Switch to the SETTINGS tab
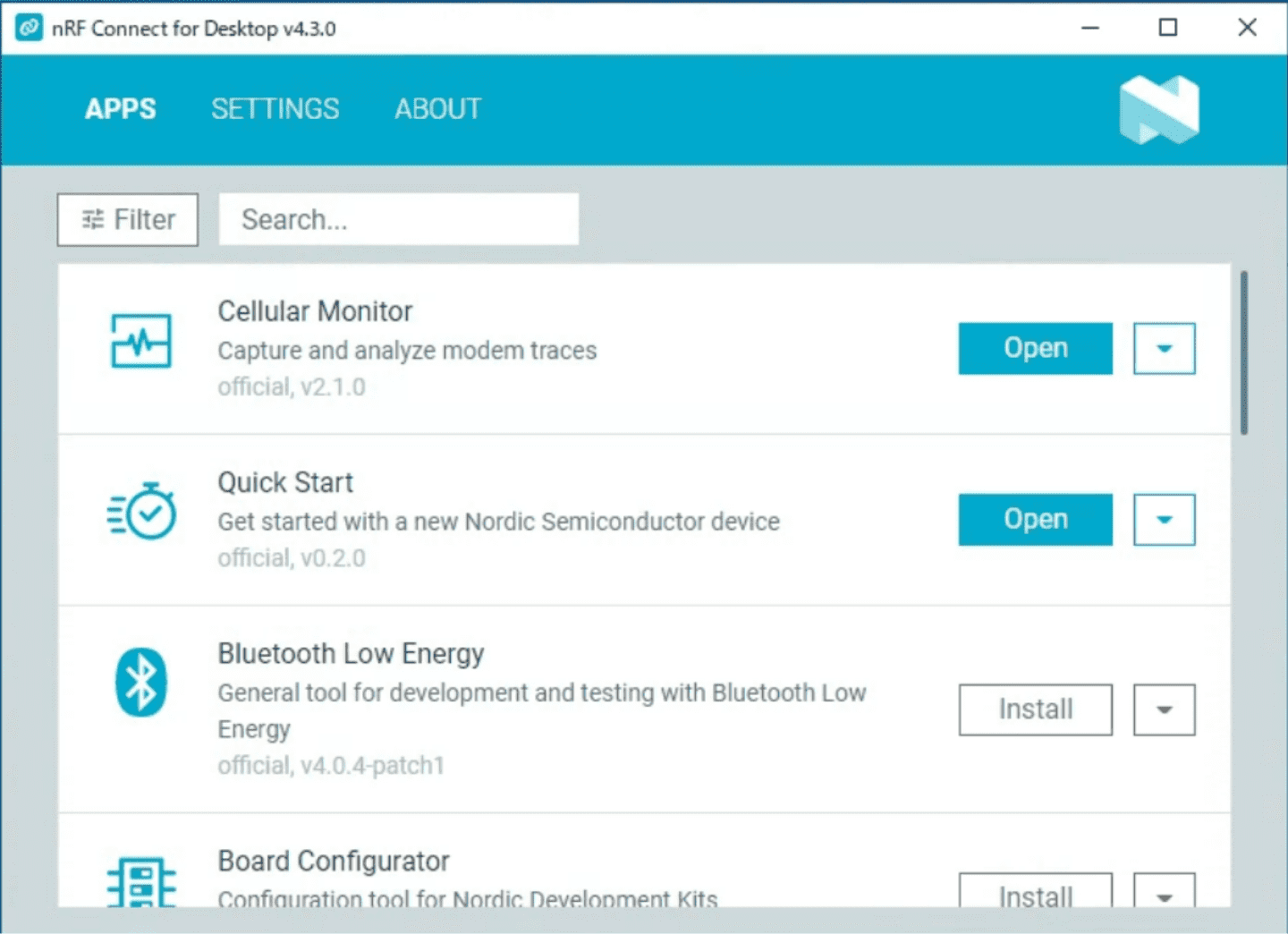The height and width of the screenshot is (934, 1288). click(275, 109)
